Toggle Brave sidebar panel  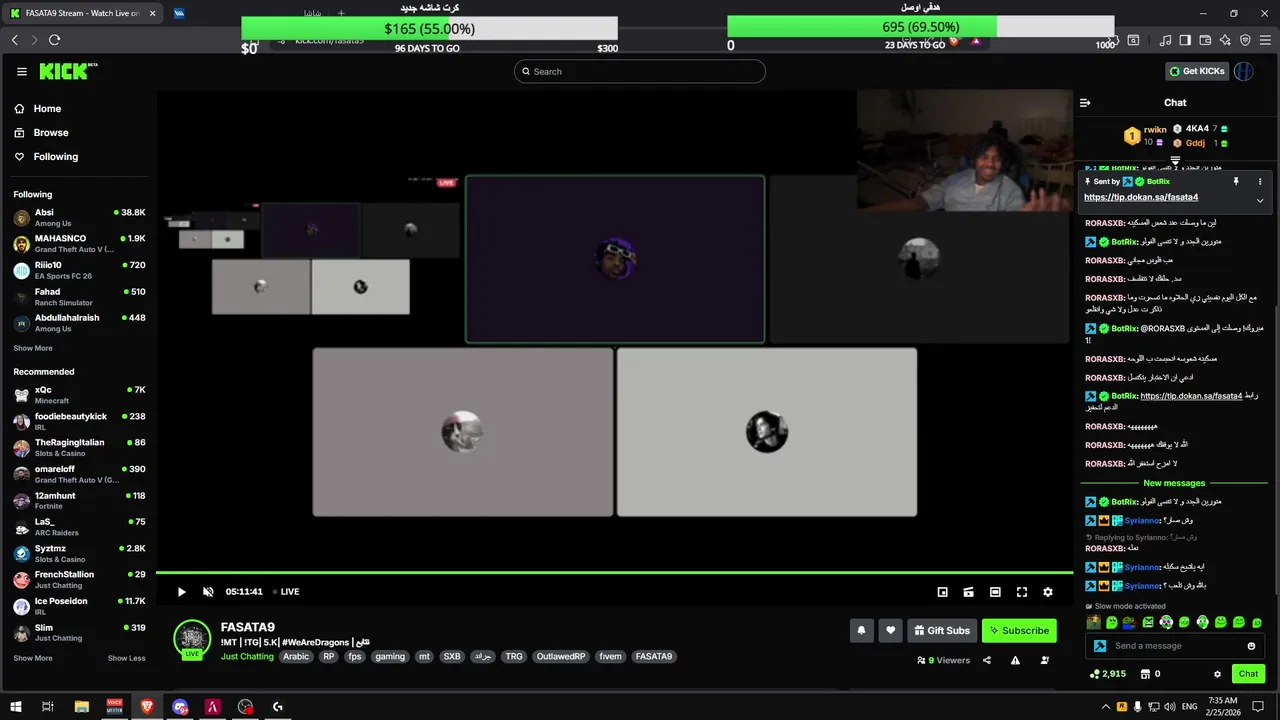(x=1185, y=40)
